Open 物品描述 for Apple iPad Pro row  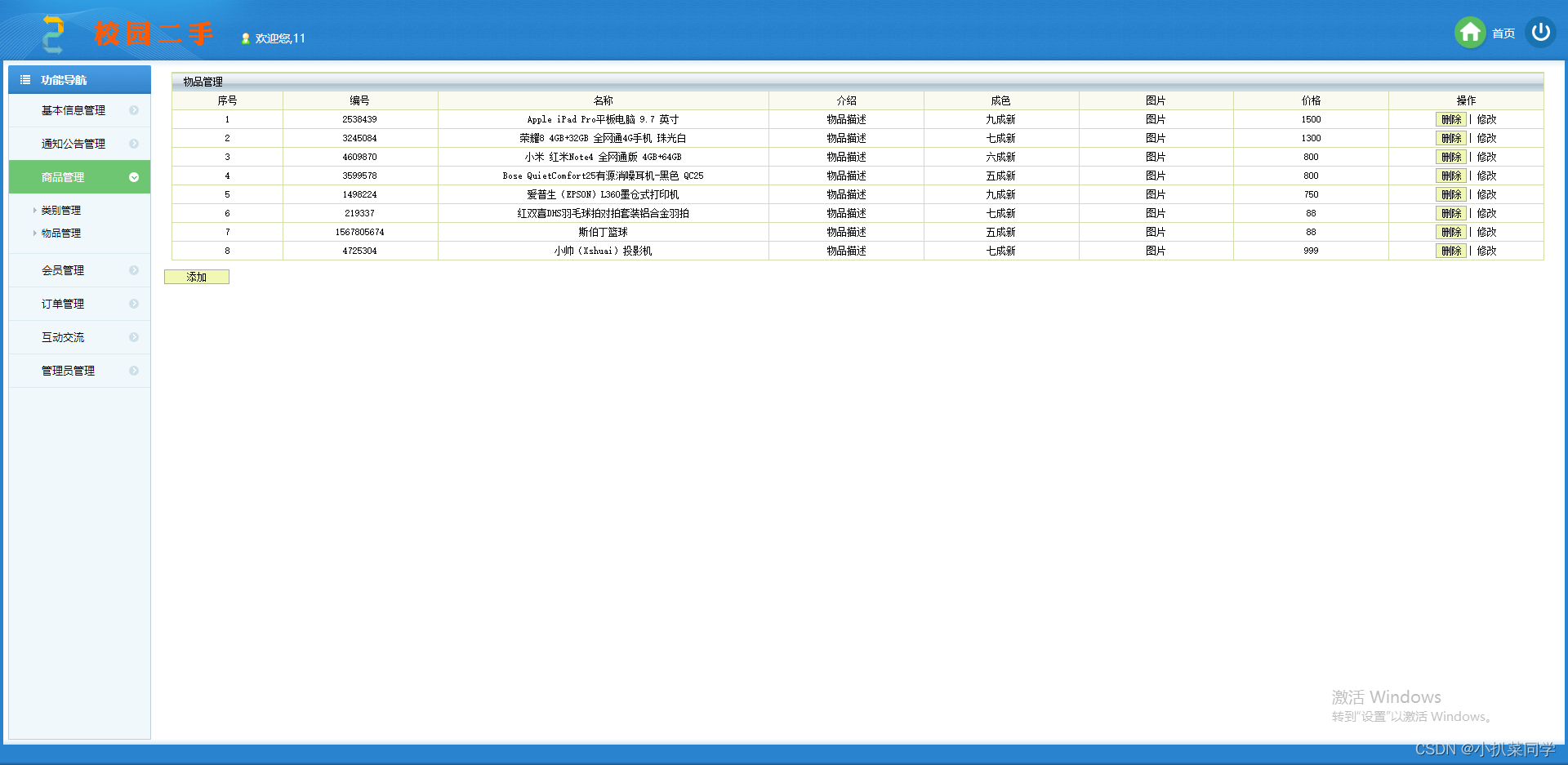846,119
